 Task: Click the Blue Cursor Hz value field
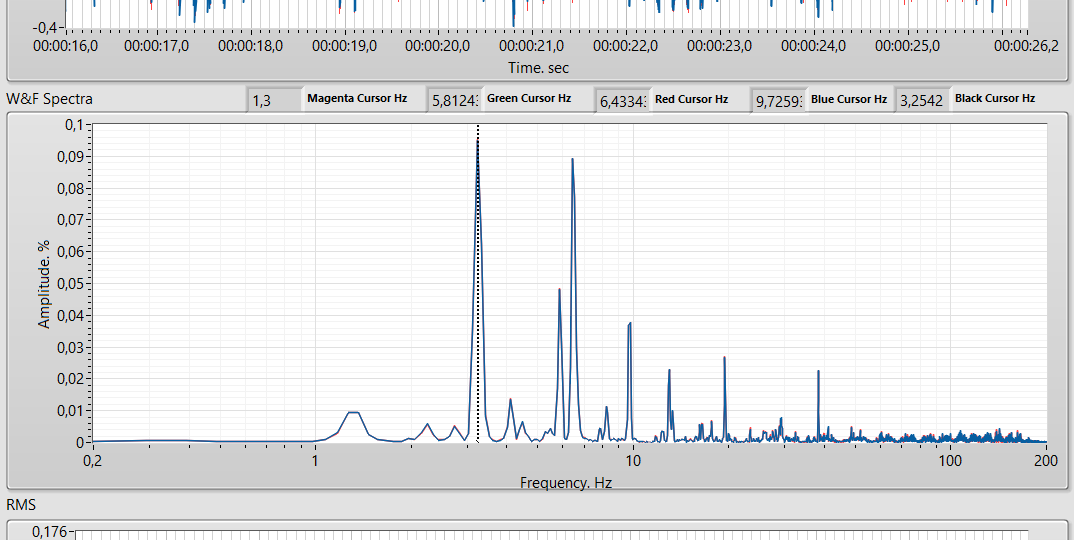(778, 101)
